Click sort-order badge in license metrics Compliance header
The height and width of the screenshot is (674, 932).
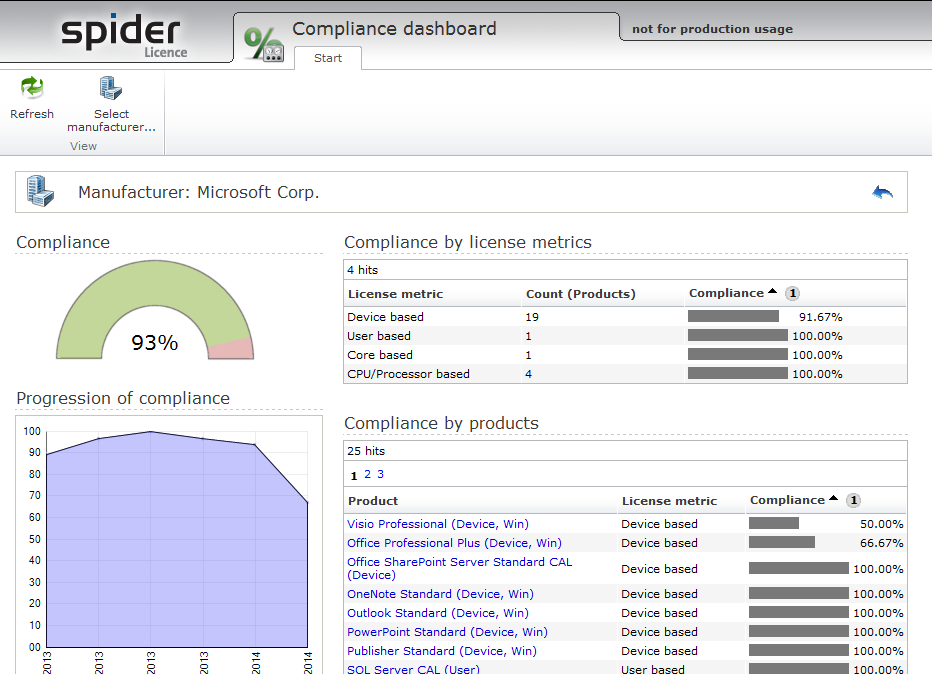point(792,293)
